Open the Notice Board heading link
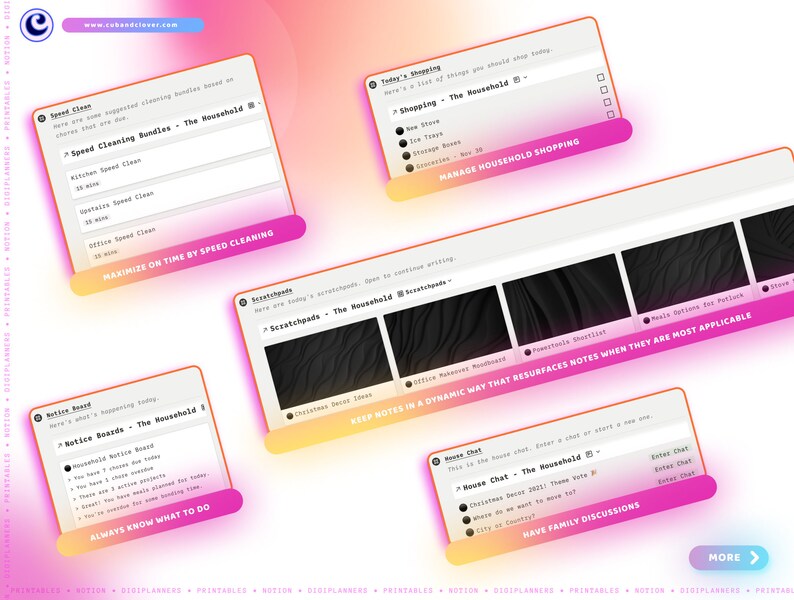The image size is (794, 600). point(69,410)
